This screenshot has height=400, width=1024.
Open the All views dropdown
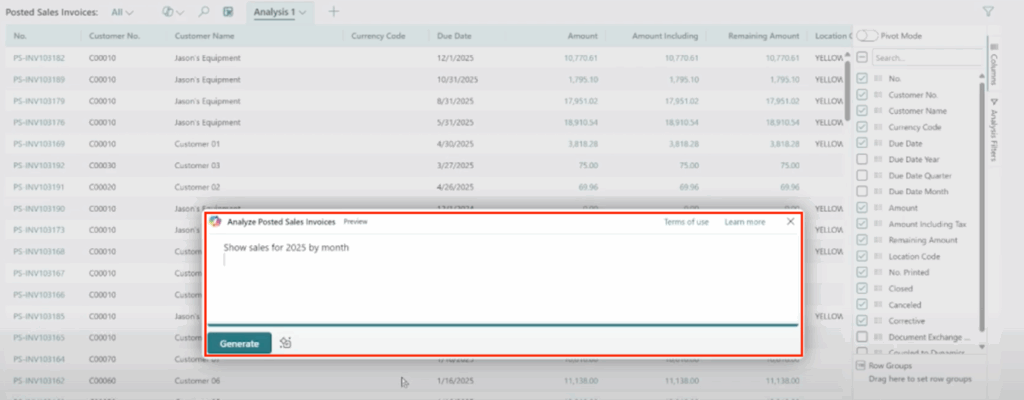coord(123,12)
